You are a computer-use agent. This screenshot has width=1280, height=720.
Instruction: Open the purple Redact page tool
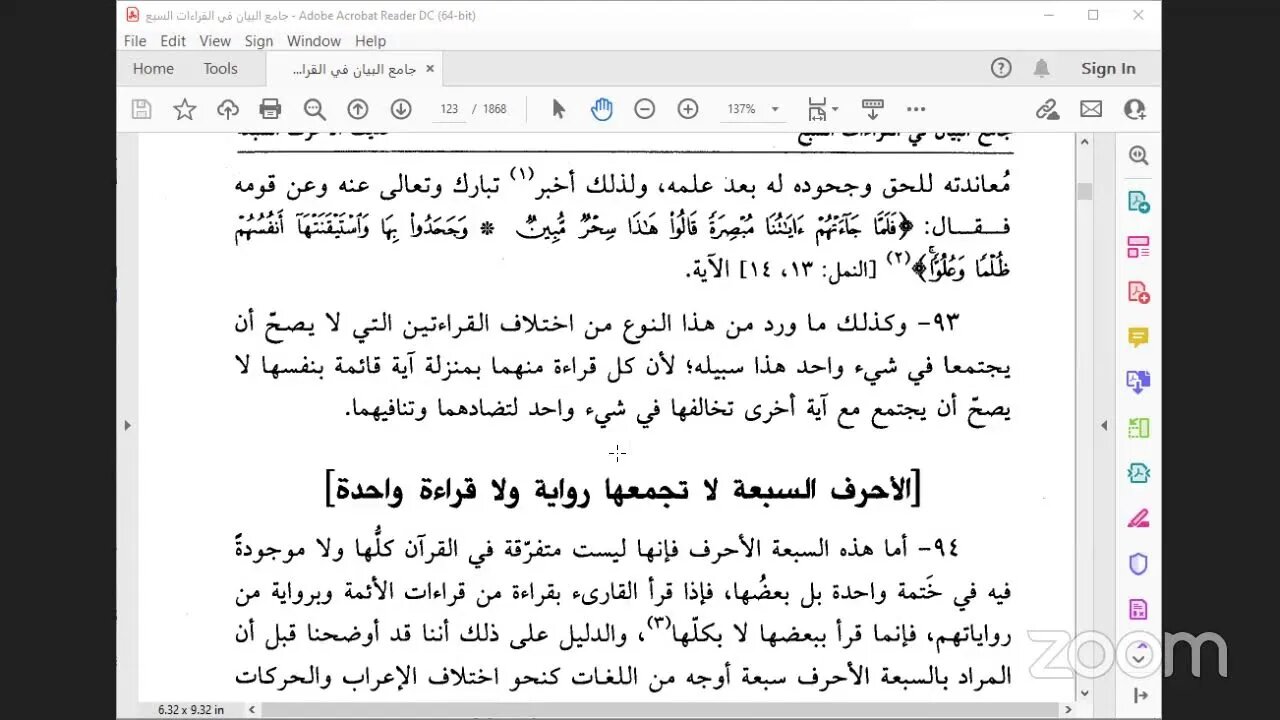coord(1138,609)
